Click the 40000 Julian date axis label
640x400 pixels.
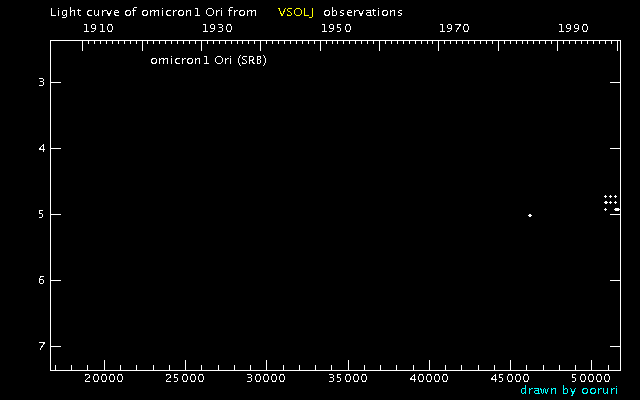[x=429, y=379]
